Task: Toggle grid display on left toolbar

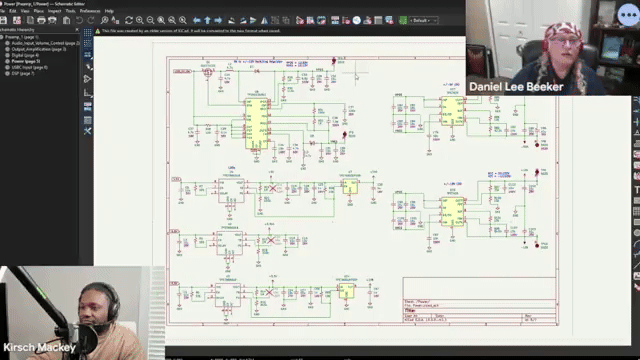Action: click(x=87, y=32)
